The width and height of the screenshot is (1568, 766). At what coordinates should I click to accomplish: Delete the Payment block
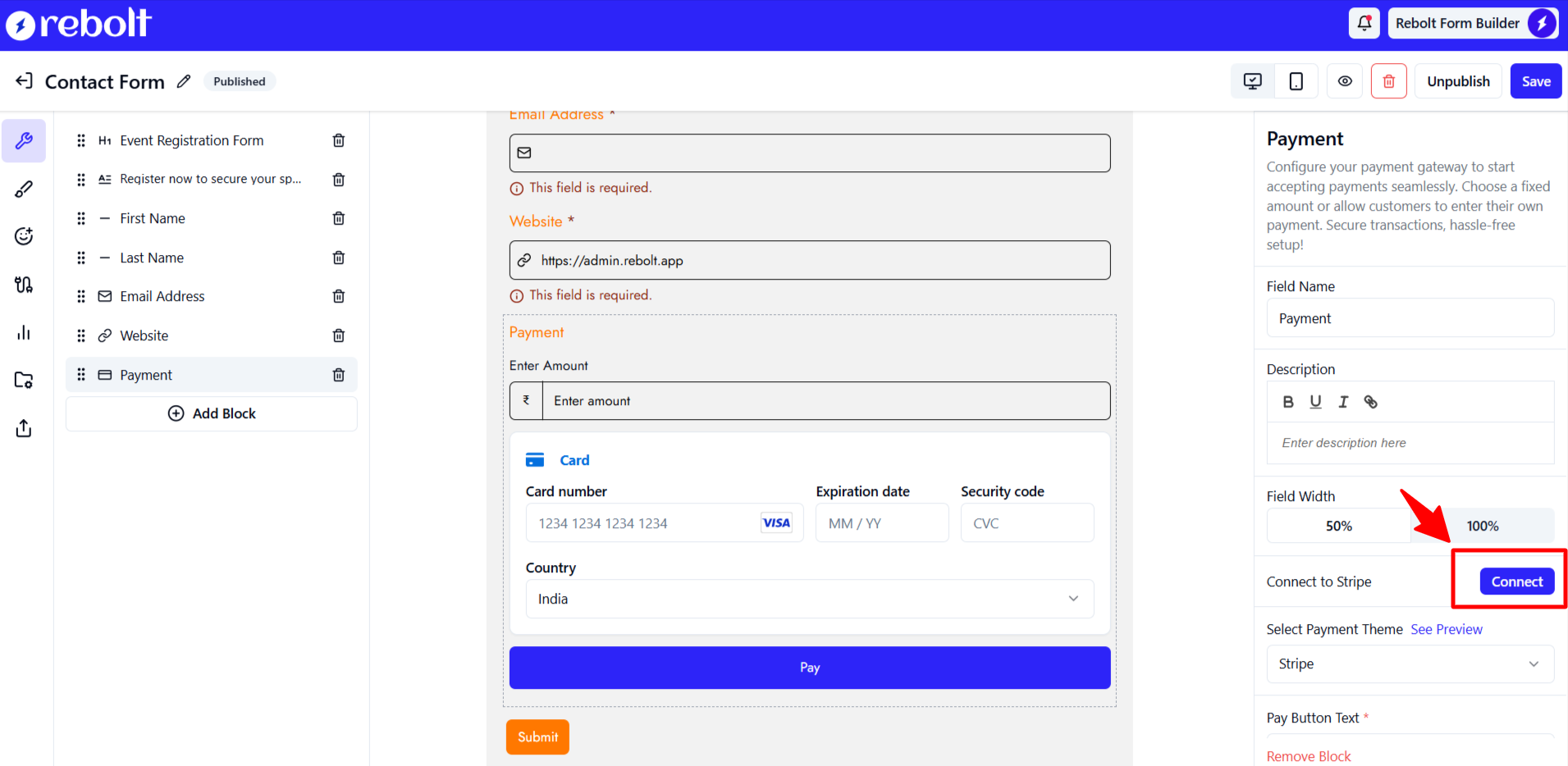338,375
